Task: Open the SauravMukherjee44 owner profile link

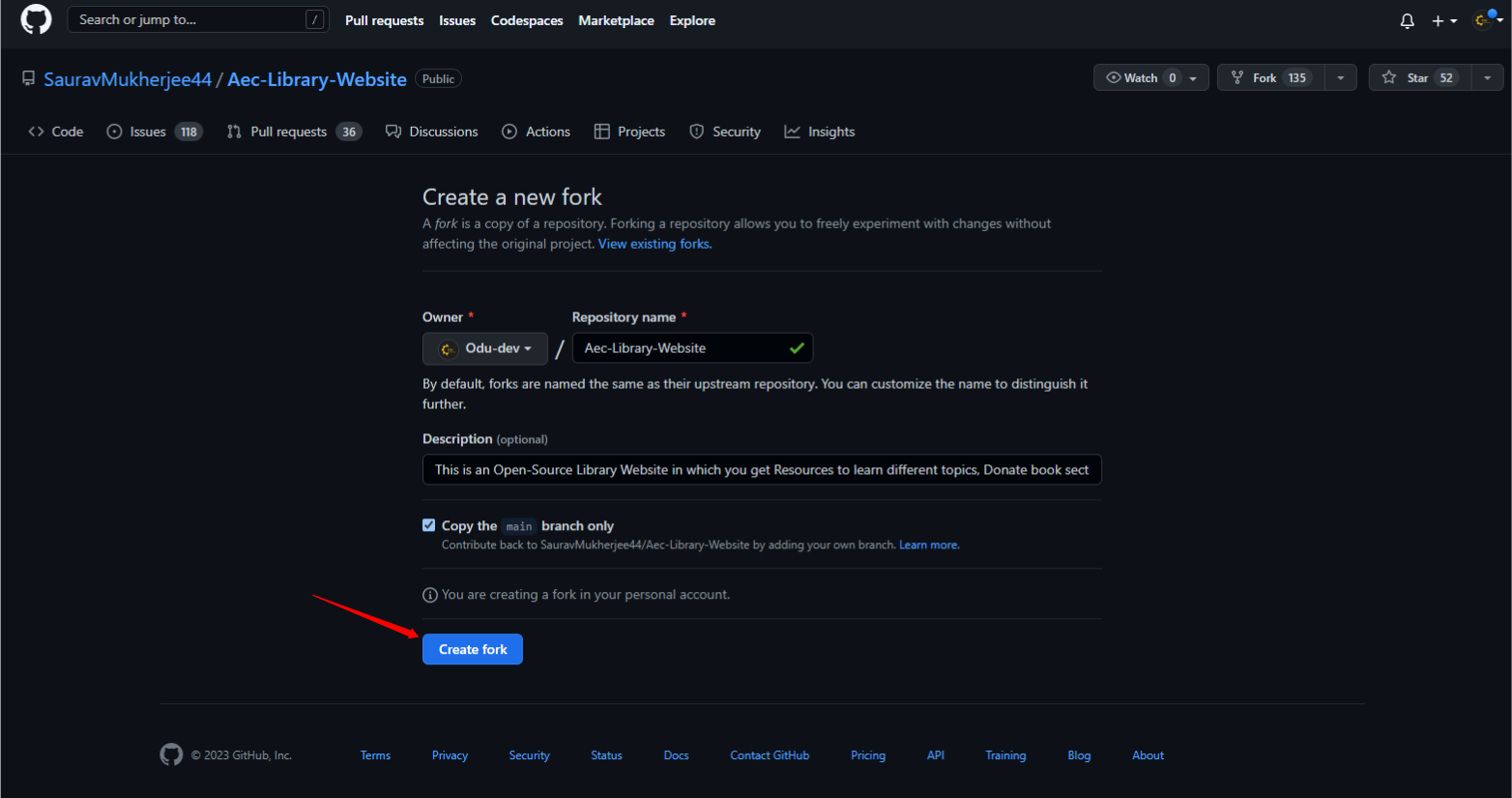Action: coord(128,79)
